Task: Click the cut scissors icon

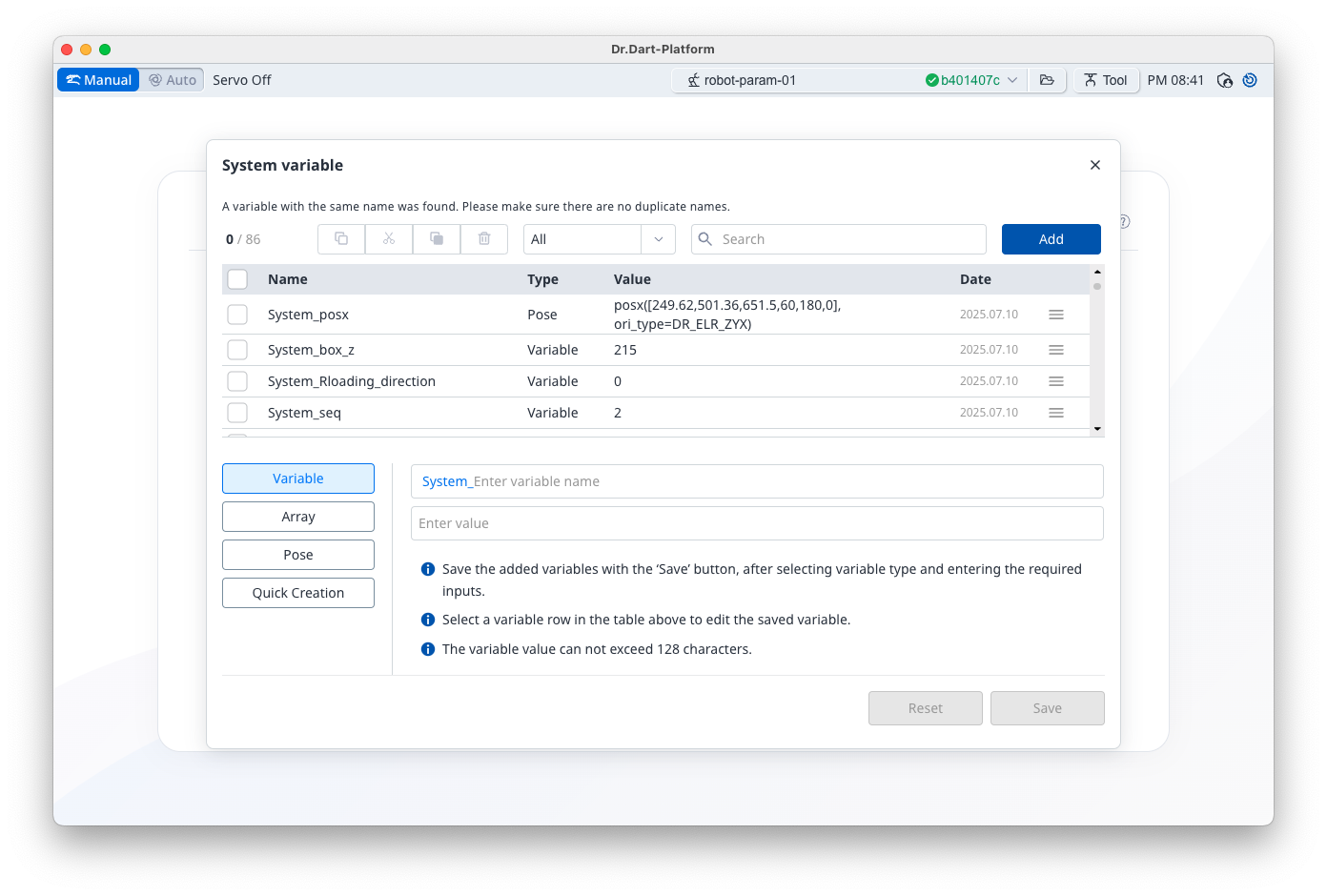Action: tap(389, 239)
